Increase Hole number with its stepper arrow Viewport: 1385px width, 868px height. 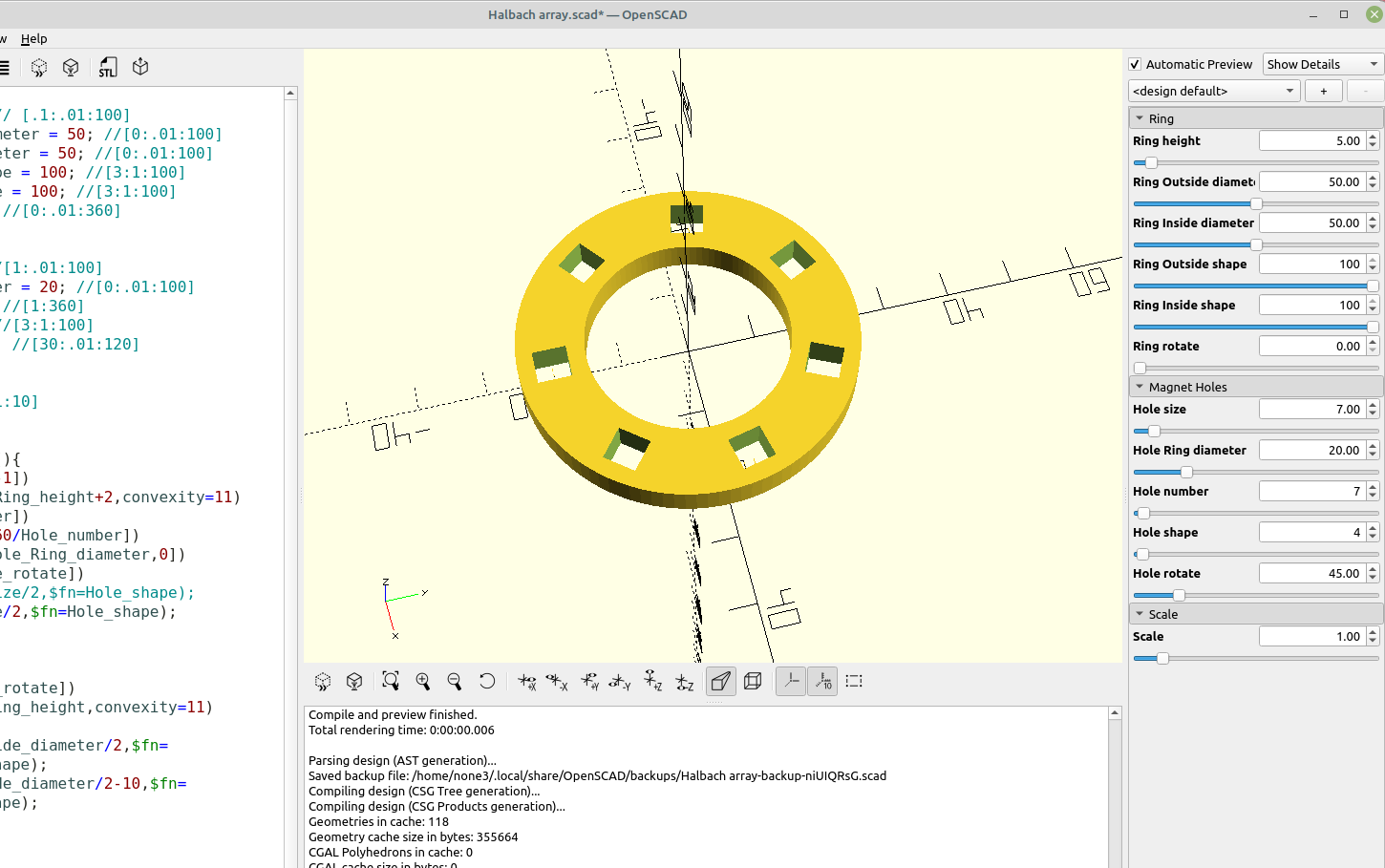(1373, 486)
